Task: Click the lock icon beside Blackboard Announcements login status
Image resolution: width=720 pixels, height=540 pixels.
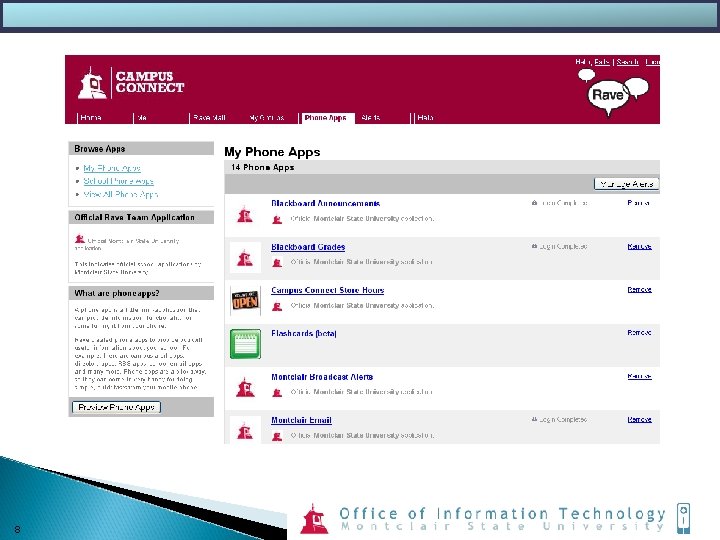Action: pyautogui.click(x=534, y=202)
